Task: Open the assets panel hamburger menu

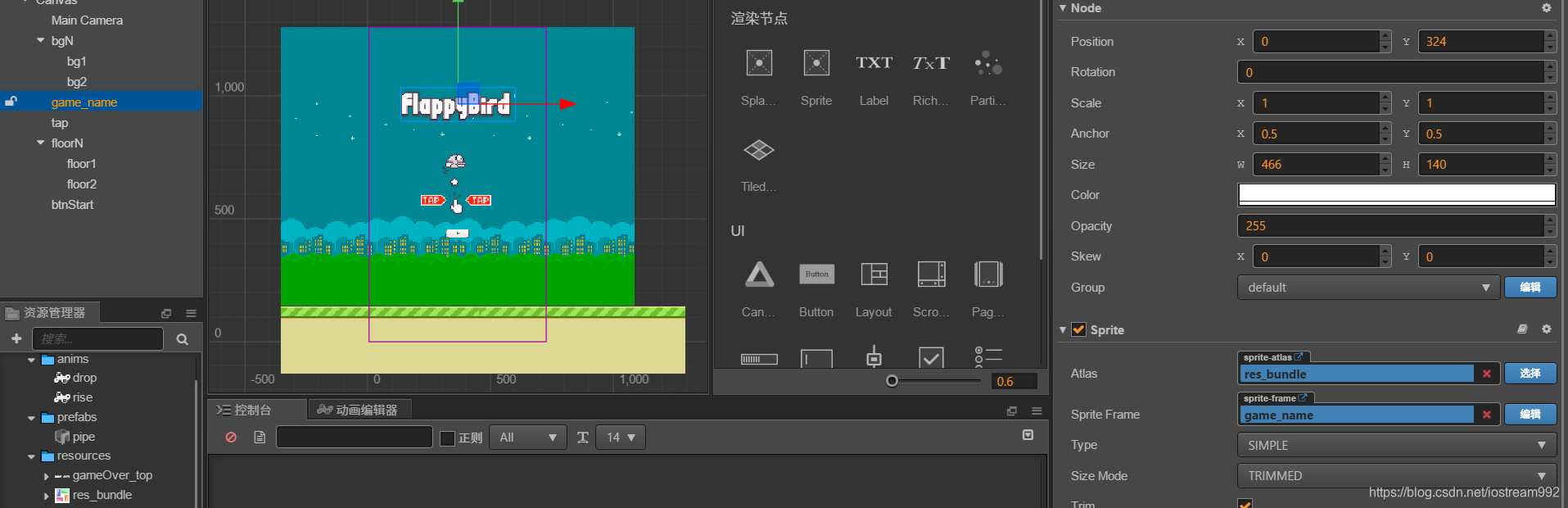Action: 191,313
